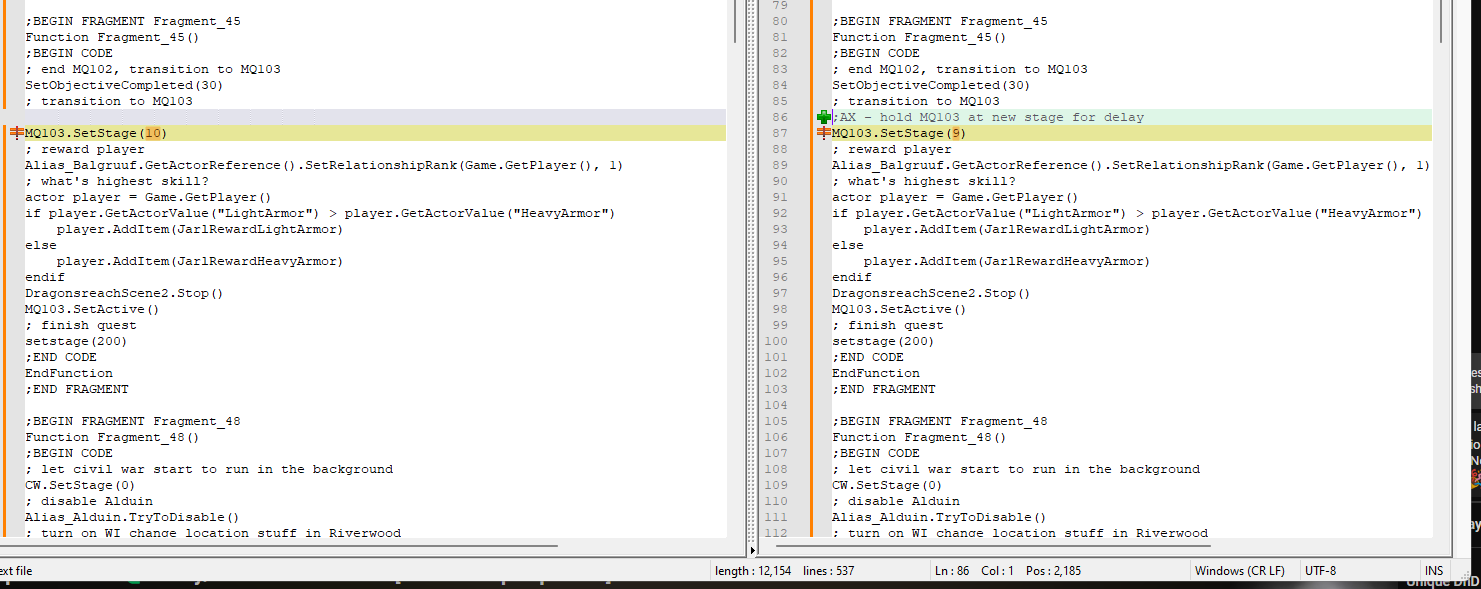This screenshot has width=1481, height=589.
Task: Click the small arrow below the pane splitter
Action: tap(753, 551)
